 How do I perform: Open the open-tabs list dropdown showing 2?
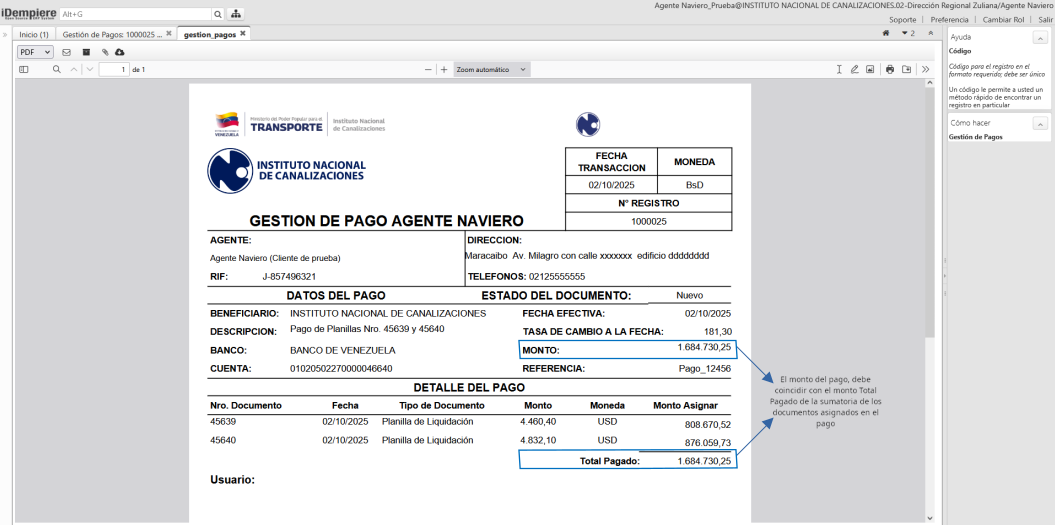coord(908,33)
